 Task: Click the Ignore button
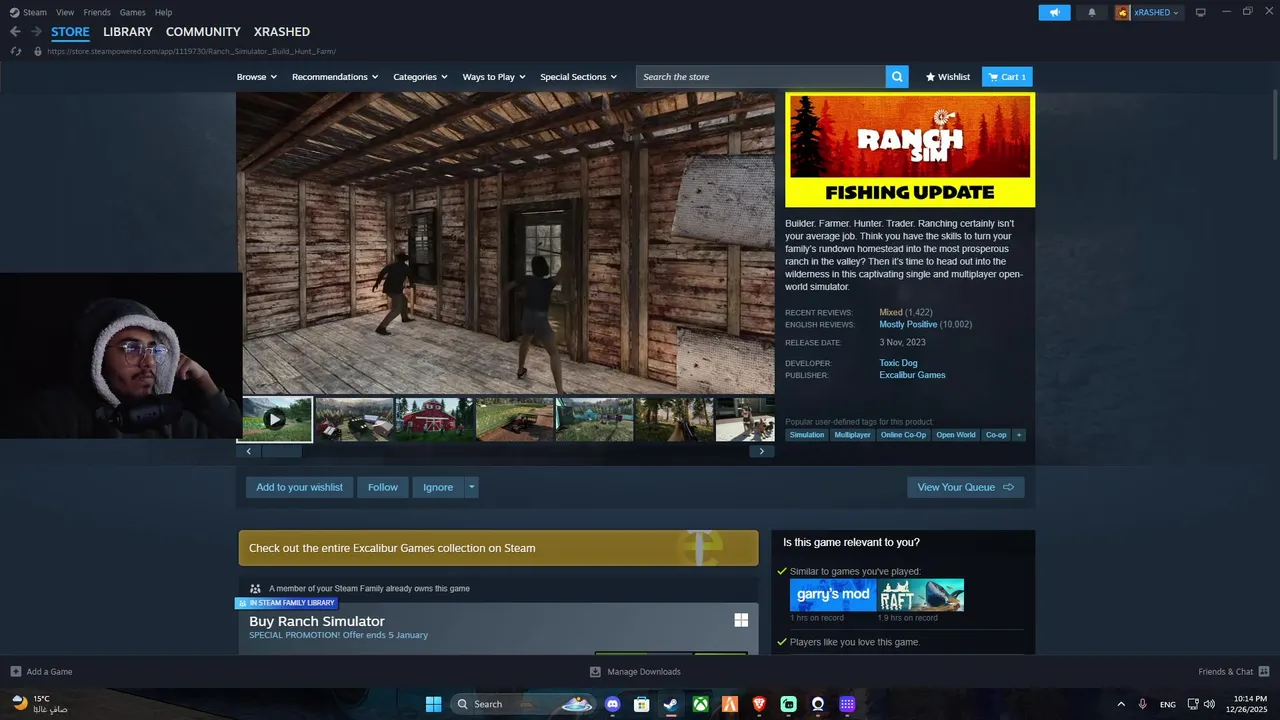(x=438, y=487)
